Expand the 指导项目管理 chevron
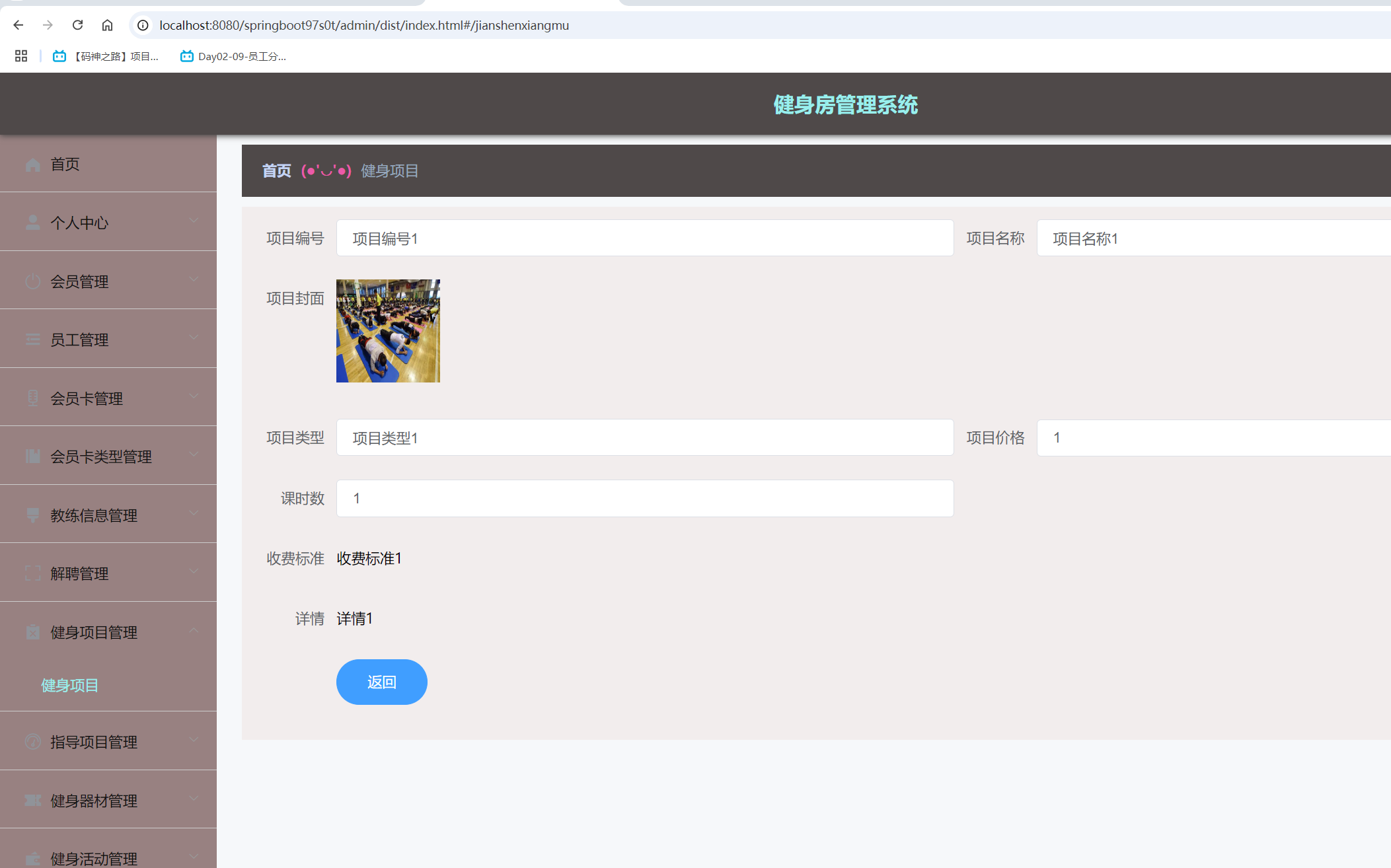The height and width of the screenshot is (868, 1391). click(194, 740)
